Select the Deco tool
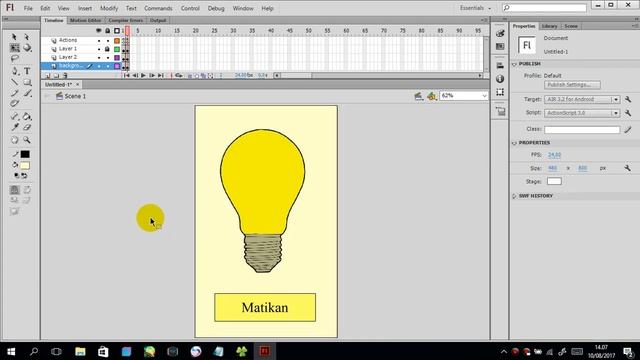 (x=14, y=104)
